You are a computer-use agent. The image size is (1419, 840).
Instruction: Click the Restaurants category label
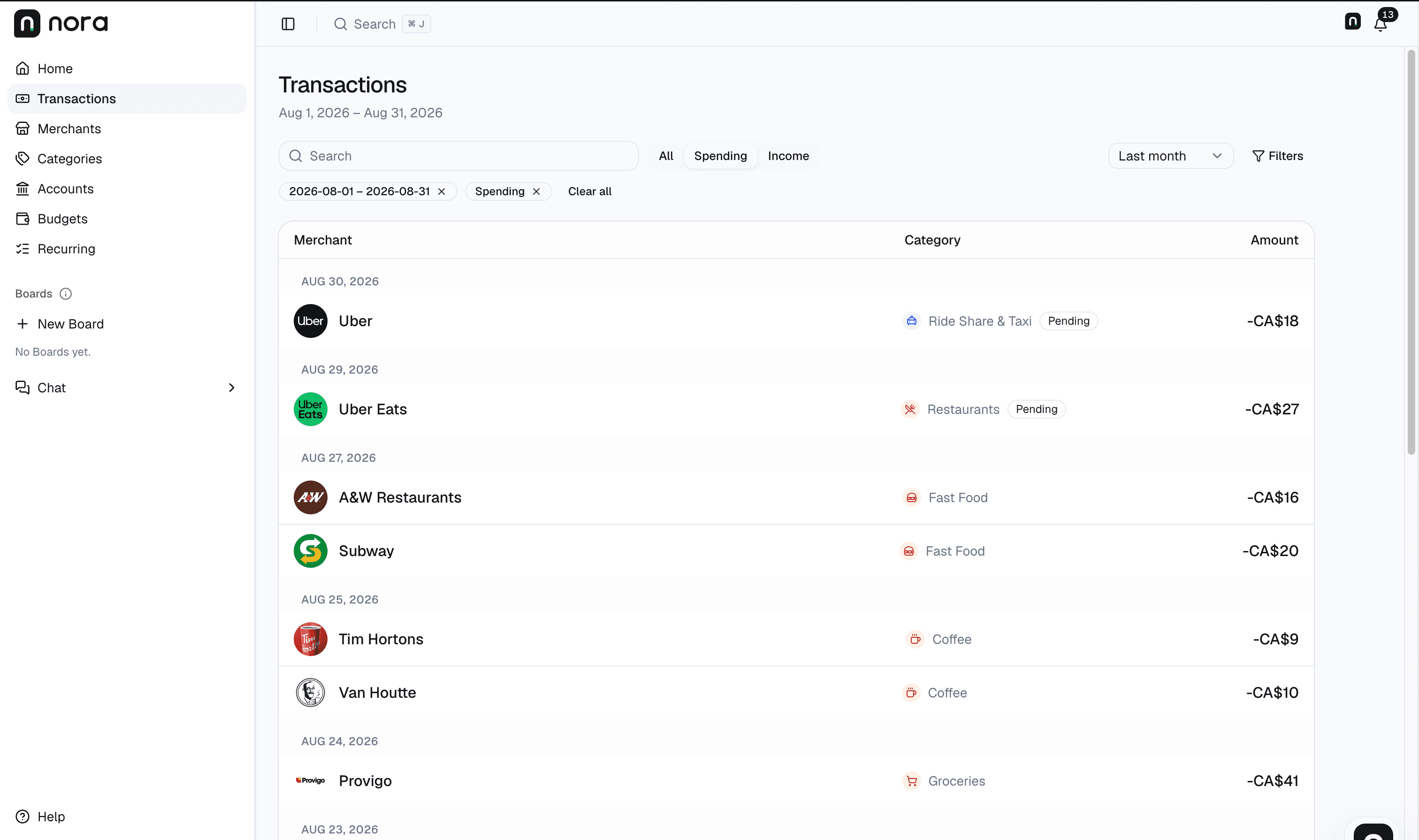coord(963,409)
